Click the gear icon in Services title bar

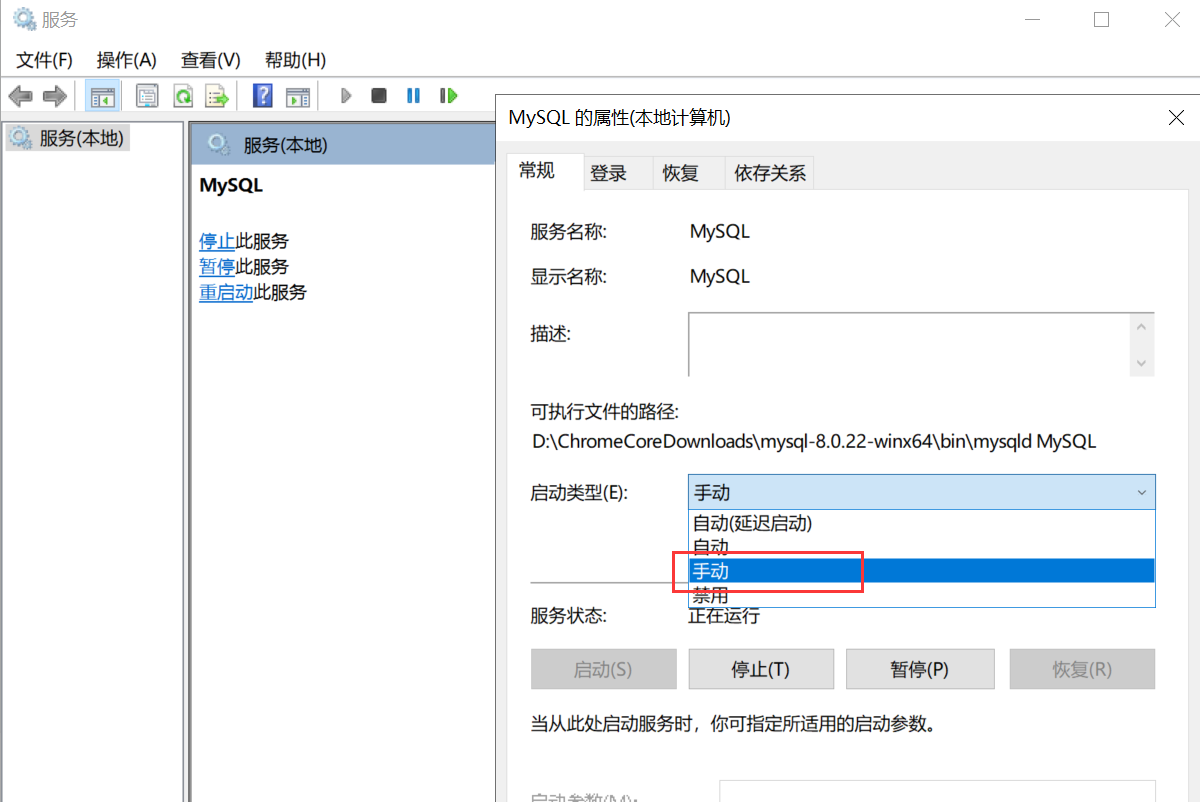tap(23, 19)
